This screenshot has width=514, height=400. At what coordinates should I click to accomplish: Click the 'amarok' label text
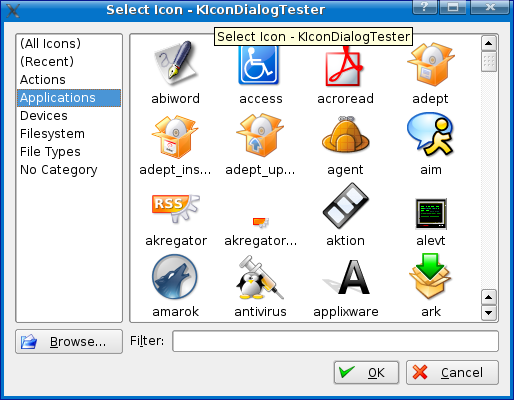[175, 312]
